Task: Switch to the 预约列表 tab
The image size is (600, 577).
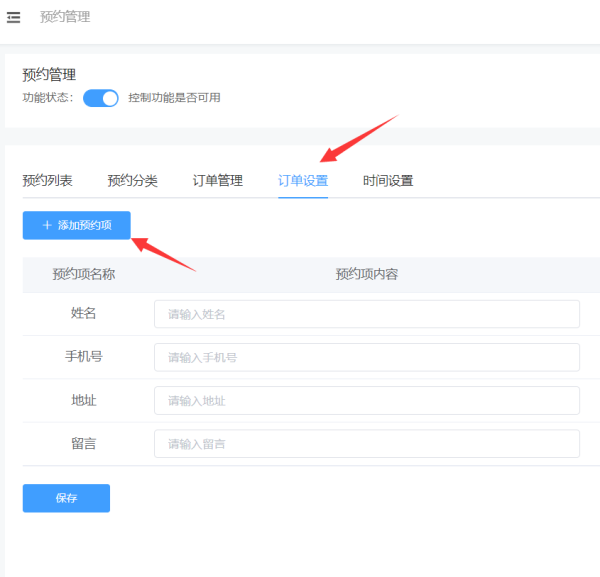Action: click(47, 181)
